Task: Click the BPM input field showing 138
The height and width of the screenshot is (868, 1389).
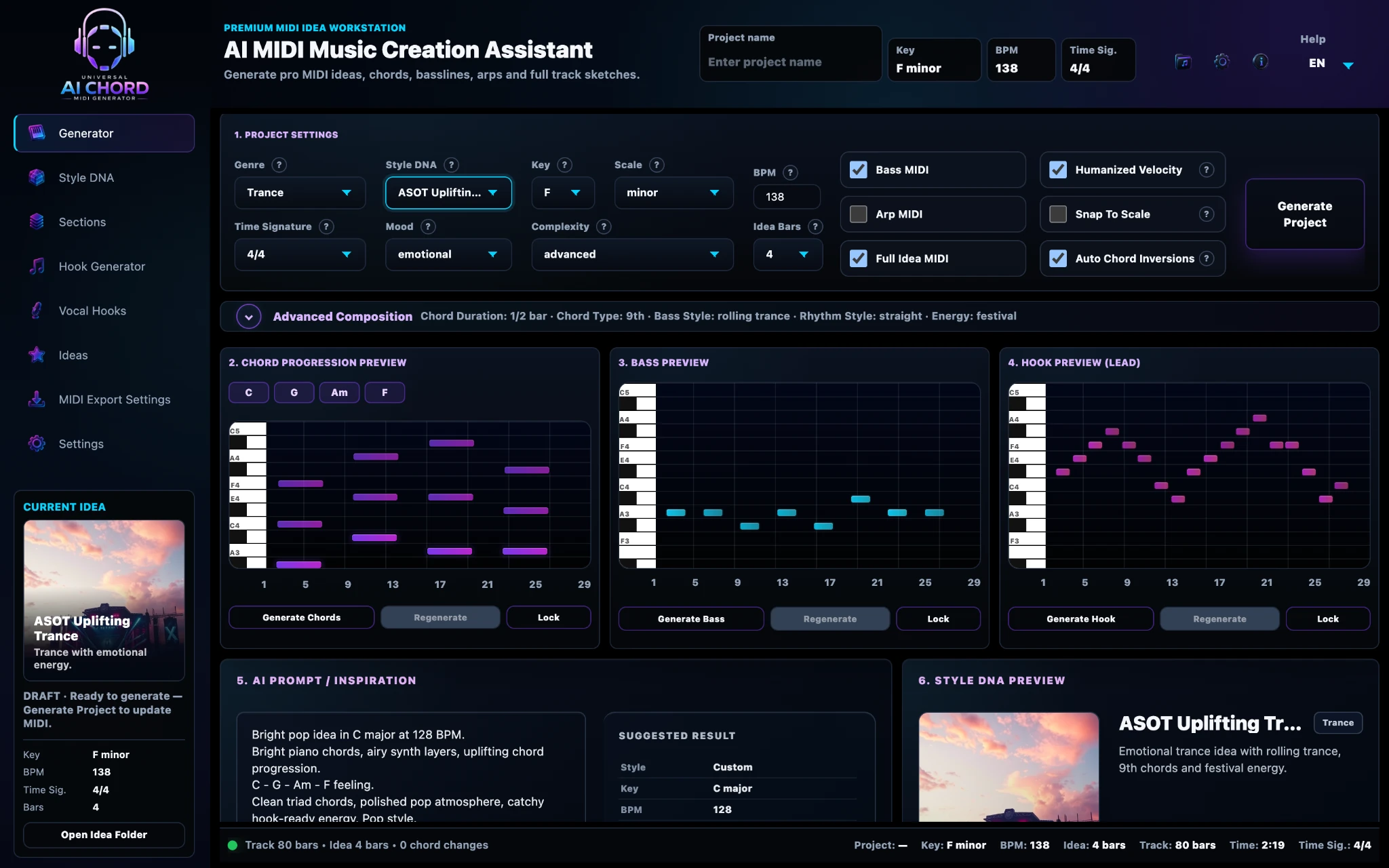Action: (x=787, y=197)
